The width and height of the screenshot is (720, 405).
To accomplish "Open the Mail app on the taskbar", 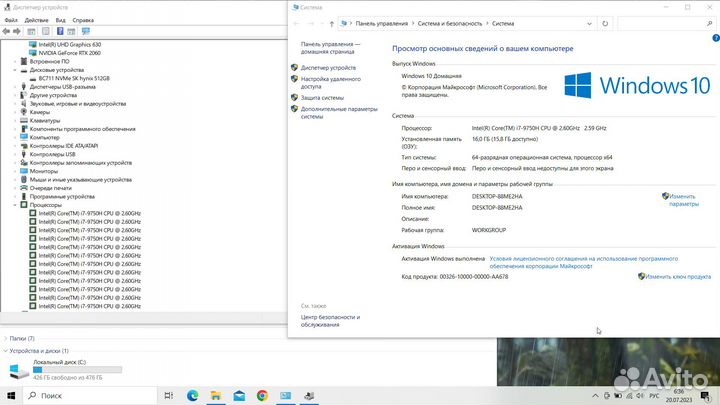I will click(x=239, y=395).
